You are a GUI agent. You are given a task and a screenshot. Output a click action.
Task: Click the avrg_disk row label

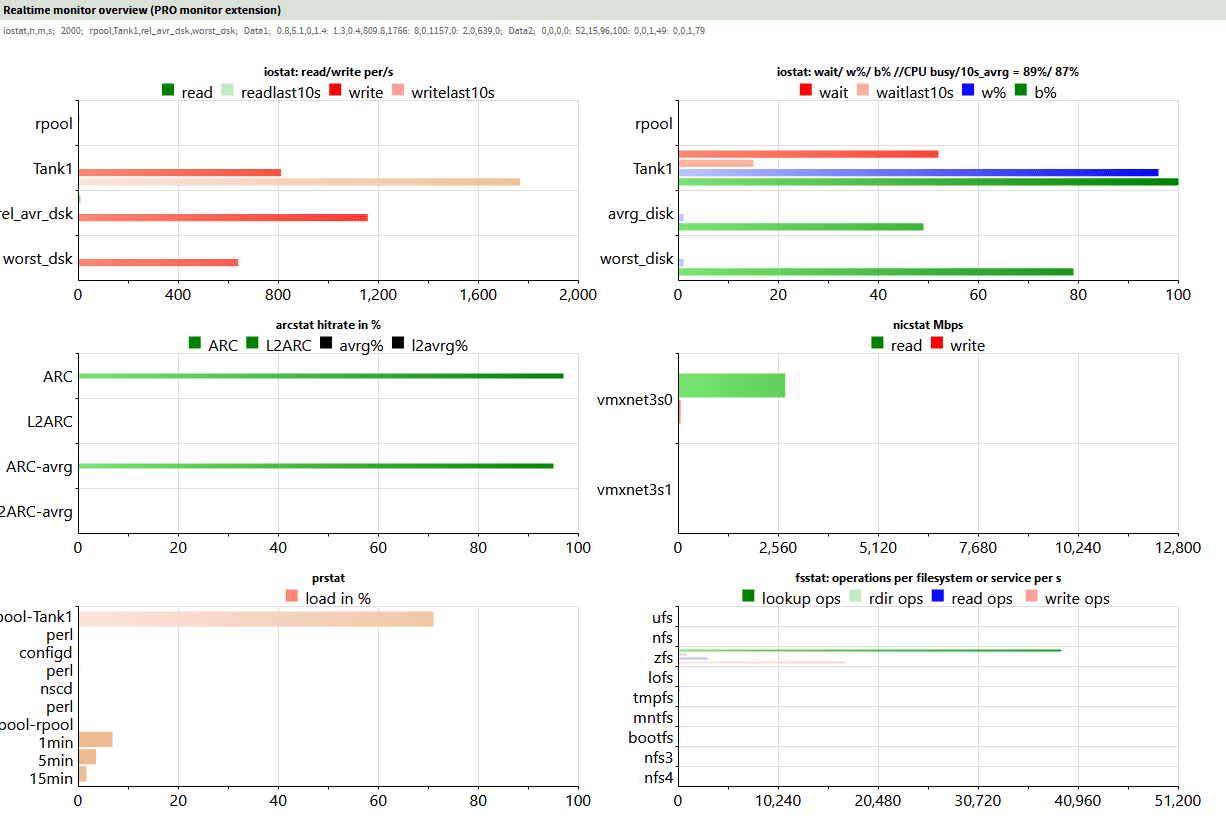[x=640, y=213]
